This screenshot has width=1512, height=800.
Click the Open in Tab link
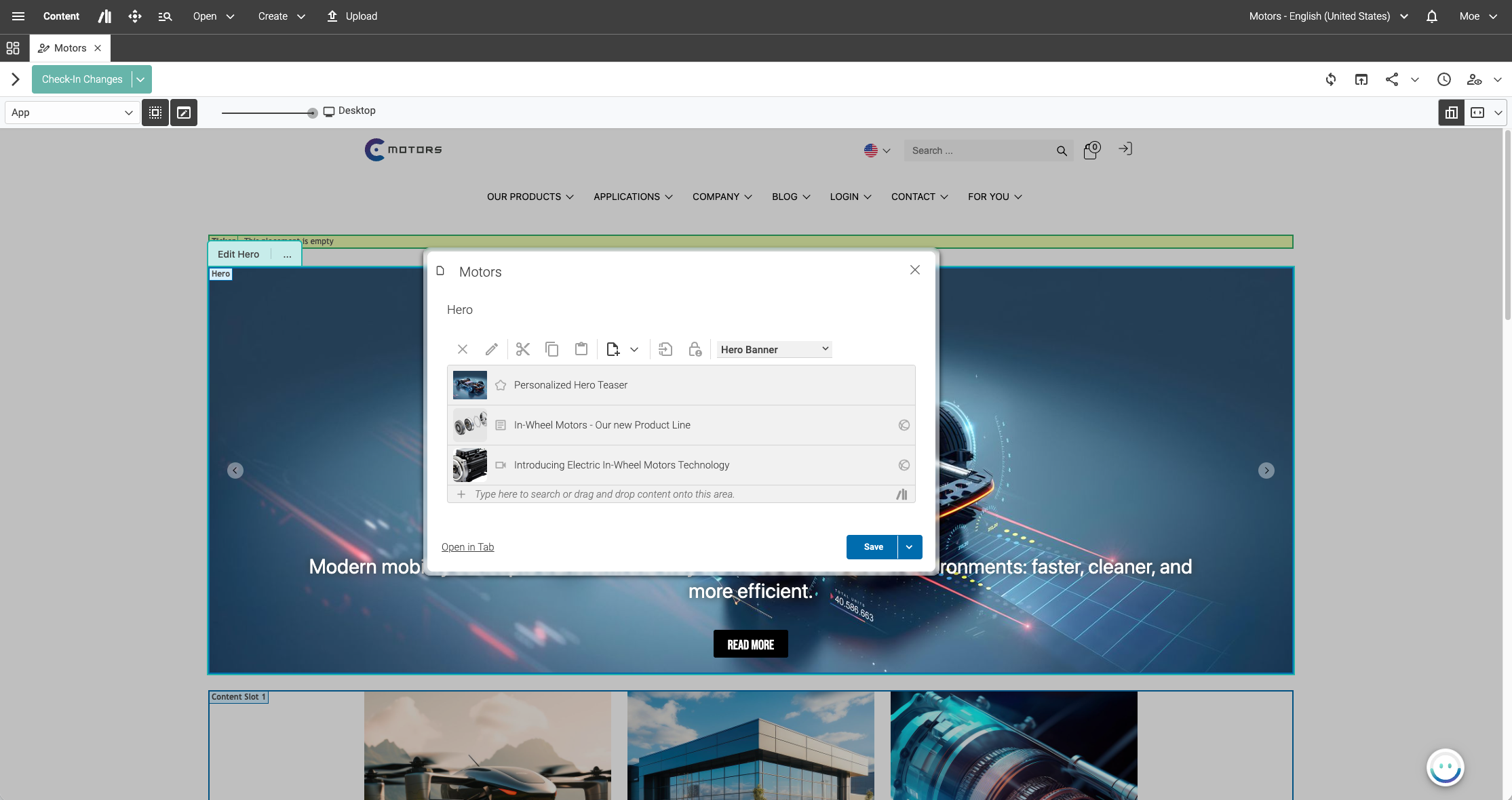coord(467,547)
